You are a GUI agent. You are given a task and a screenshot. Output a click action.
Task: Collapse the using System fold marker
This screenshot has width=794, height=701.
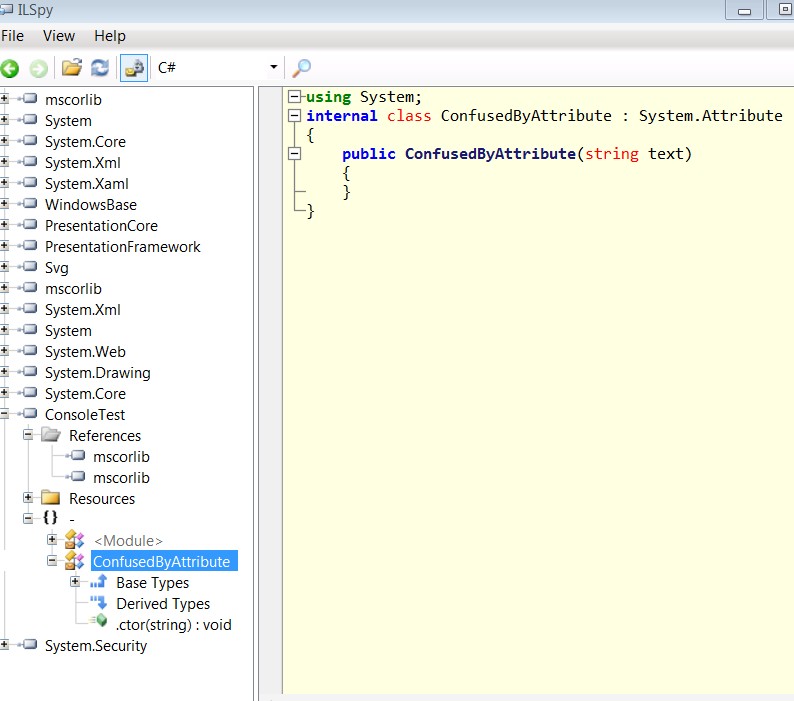coord(294,96)
